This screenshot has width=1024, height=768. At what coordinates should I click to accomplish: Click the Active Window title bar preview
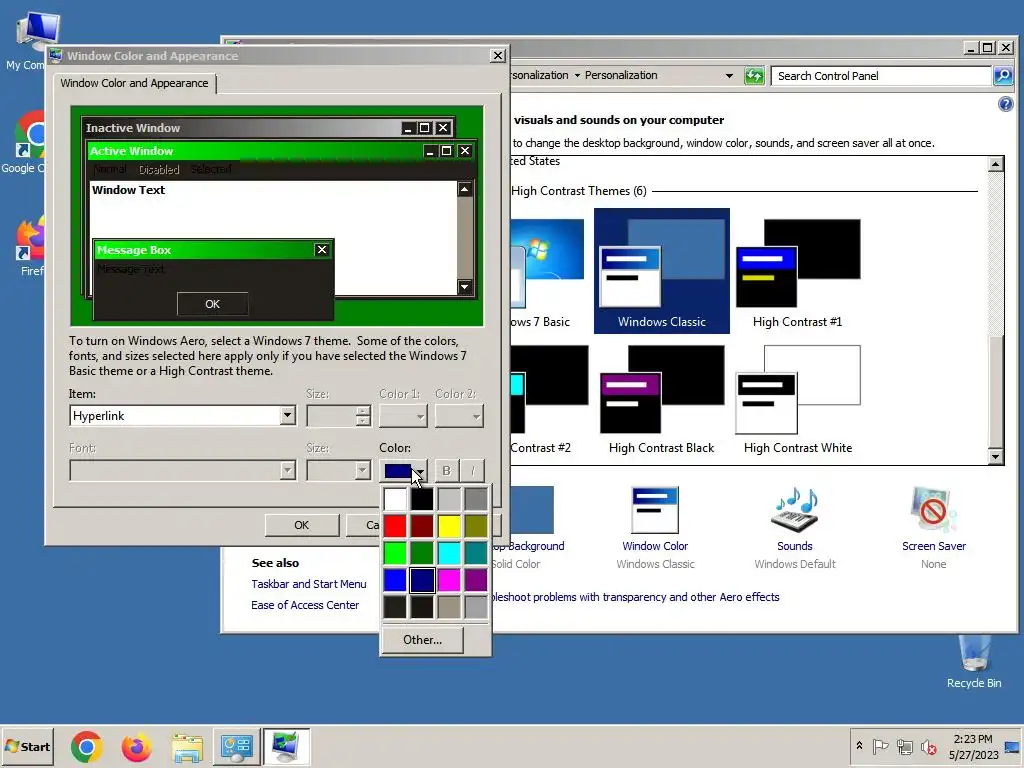tap(280, 151)
